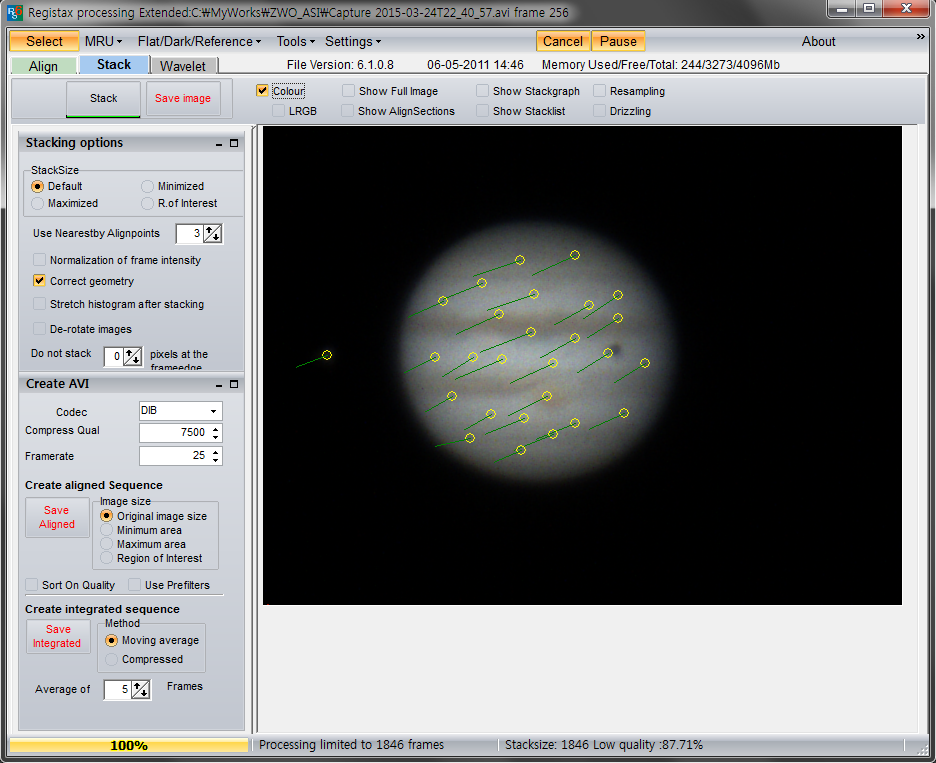Click the orange Select button
This screenshot has height=763, width=936.
click(x=44, y=41)
